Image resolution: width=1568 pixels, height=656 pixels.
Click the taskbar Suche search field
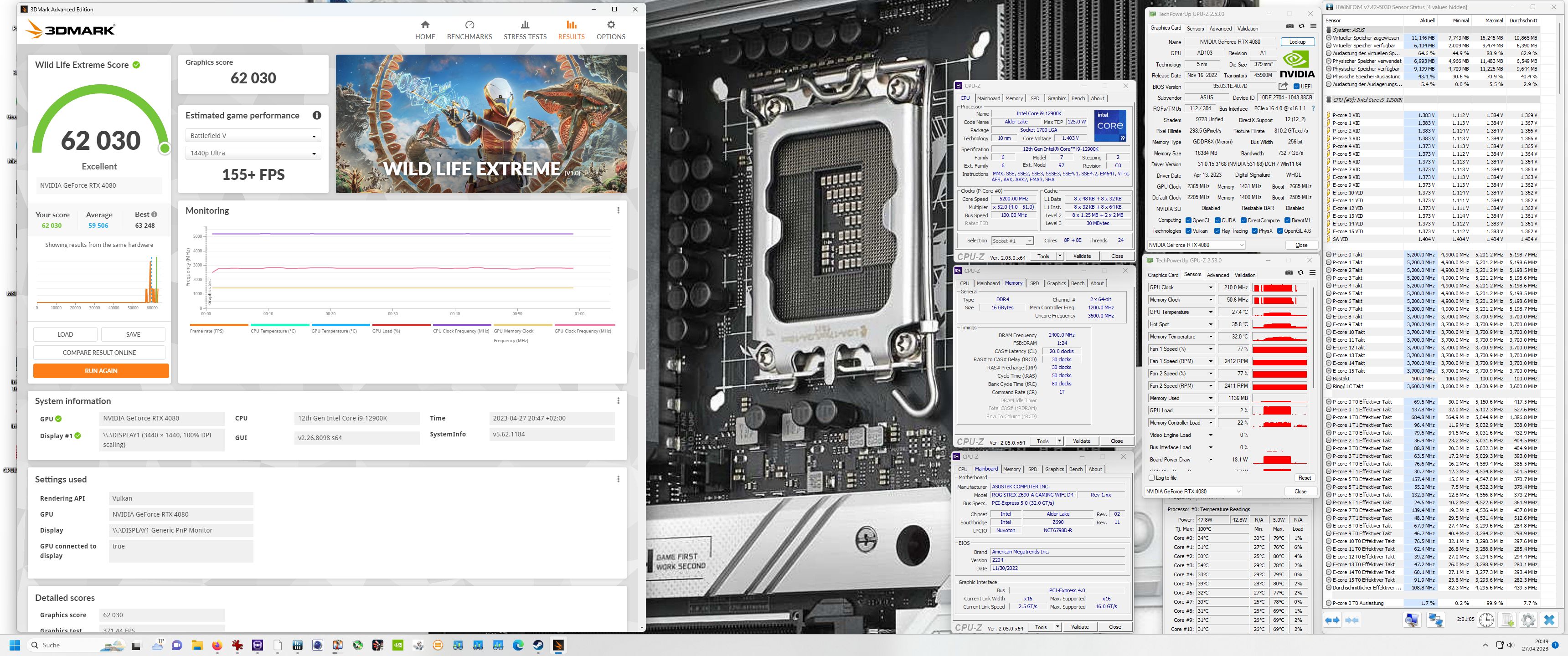77,645
